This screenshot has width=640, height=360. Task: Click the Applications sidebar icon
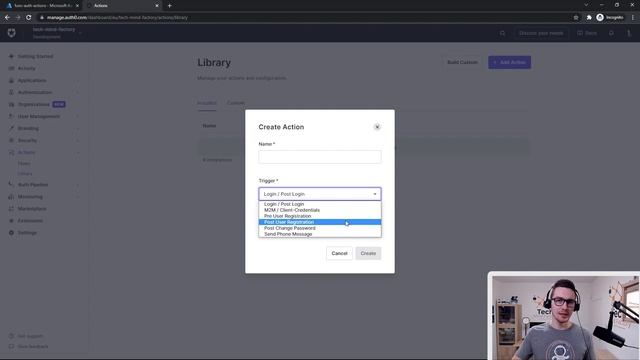(11, 80)
